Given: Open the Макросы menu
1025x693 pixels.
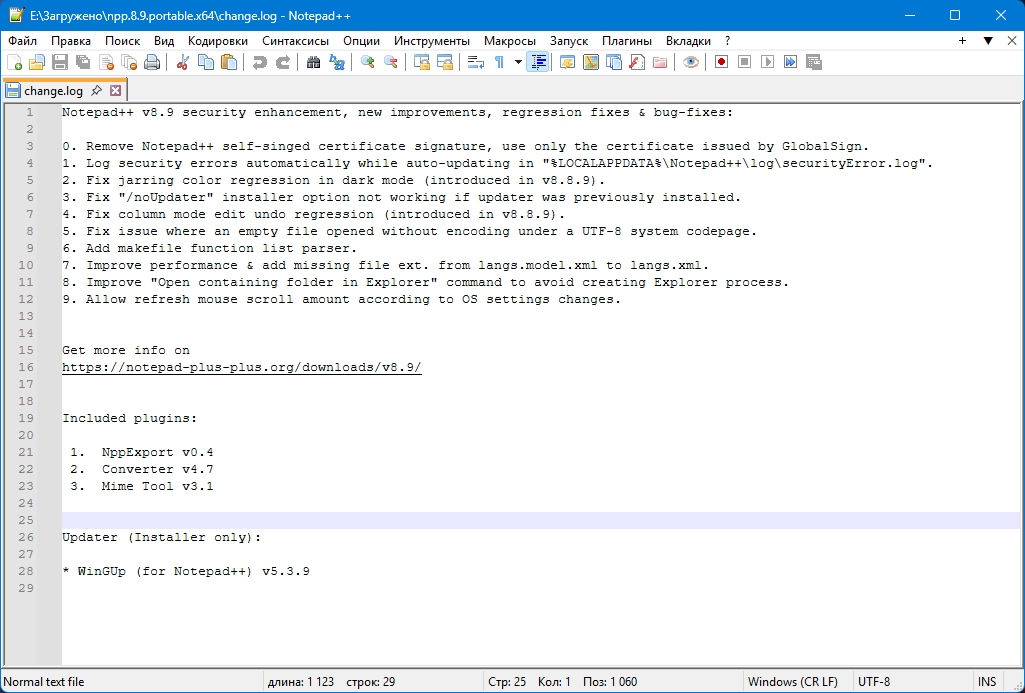Looking at the screenshot, I should click(x=510, y=41).
